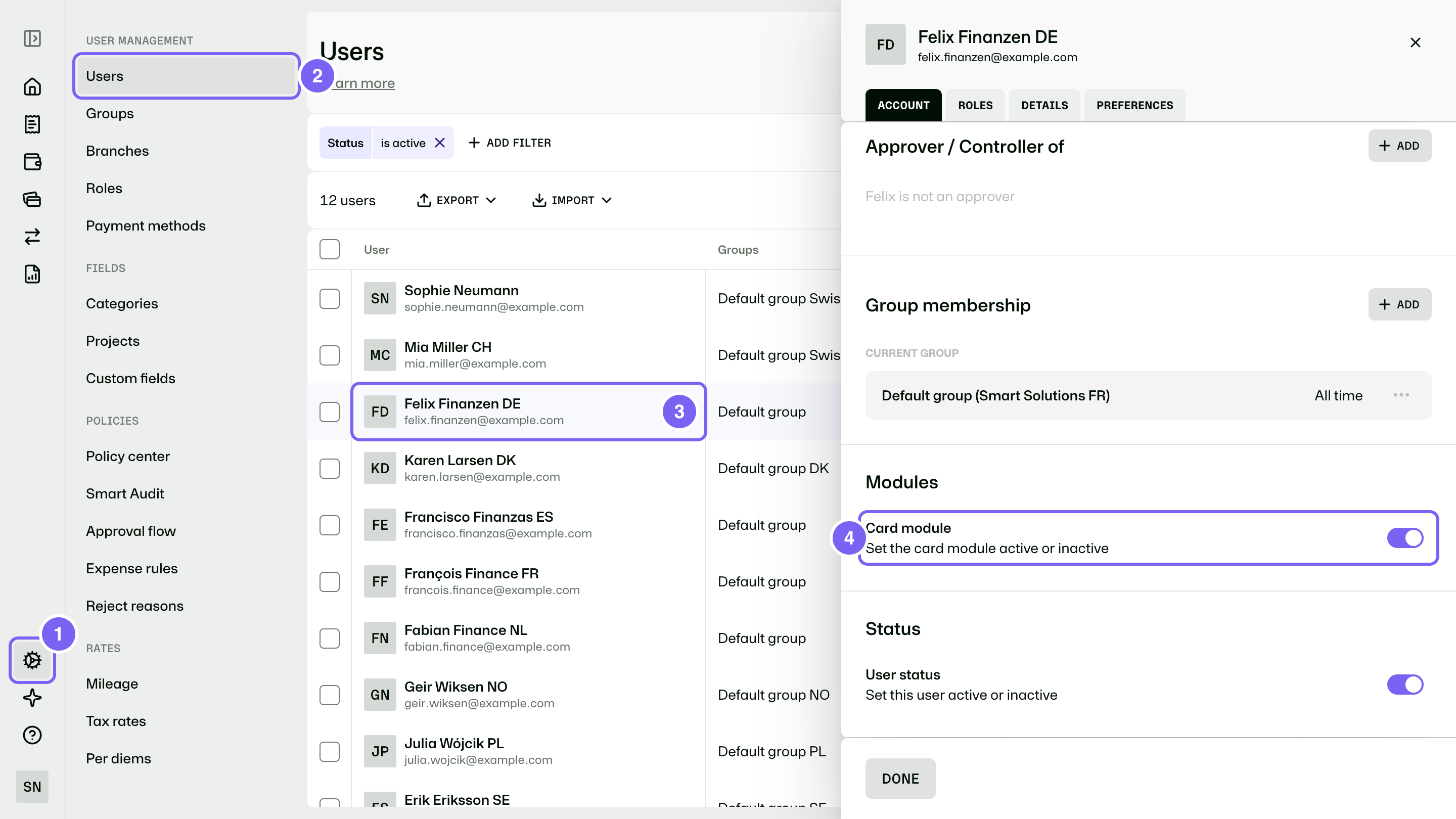Open the AI sparkle icon in sidebar

click(32, 698)
